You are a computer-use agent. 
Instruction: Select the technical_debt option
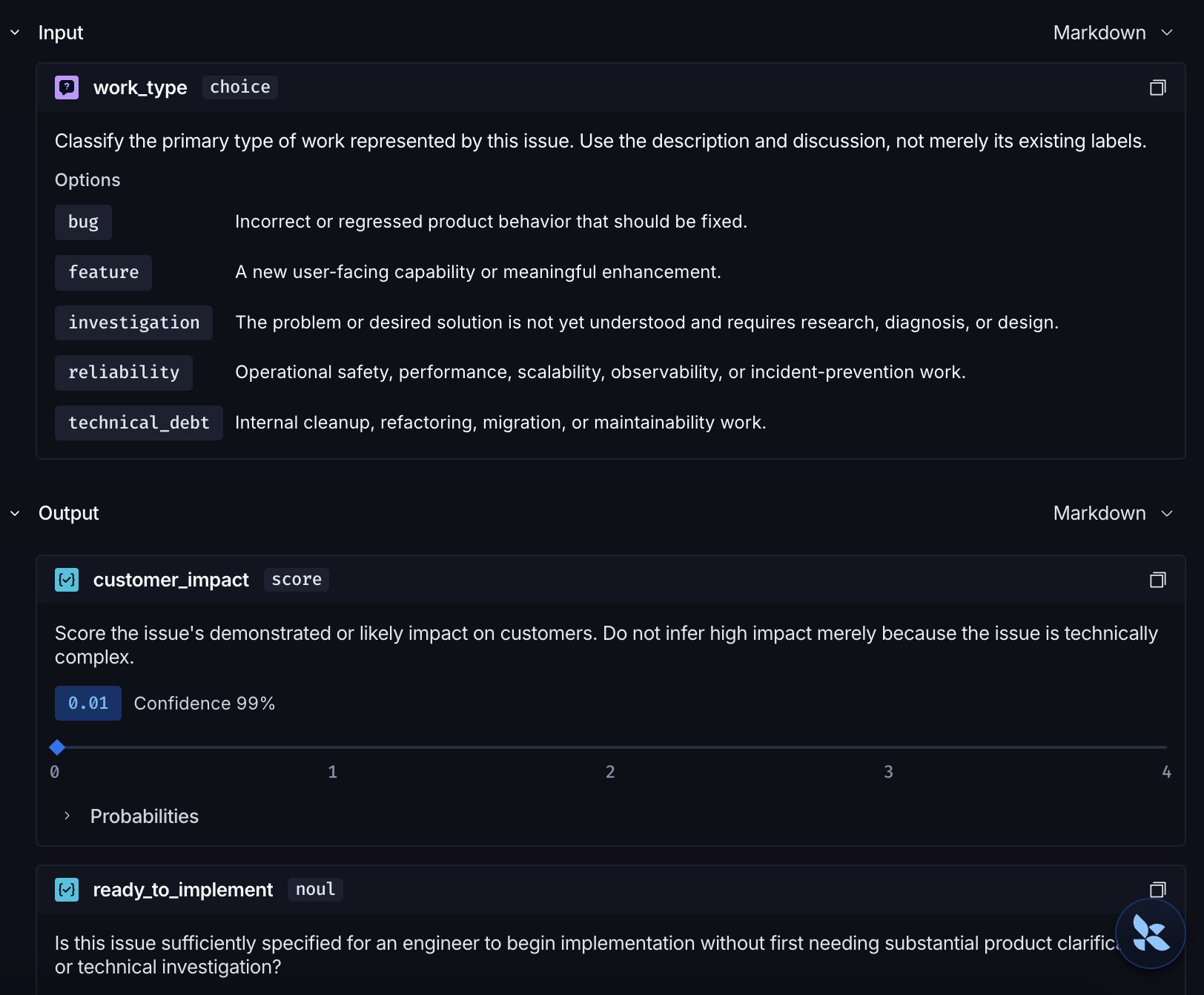139,423
